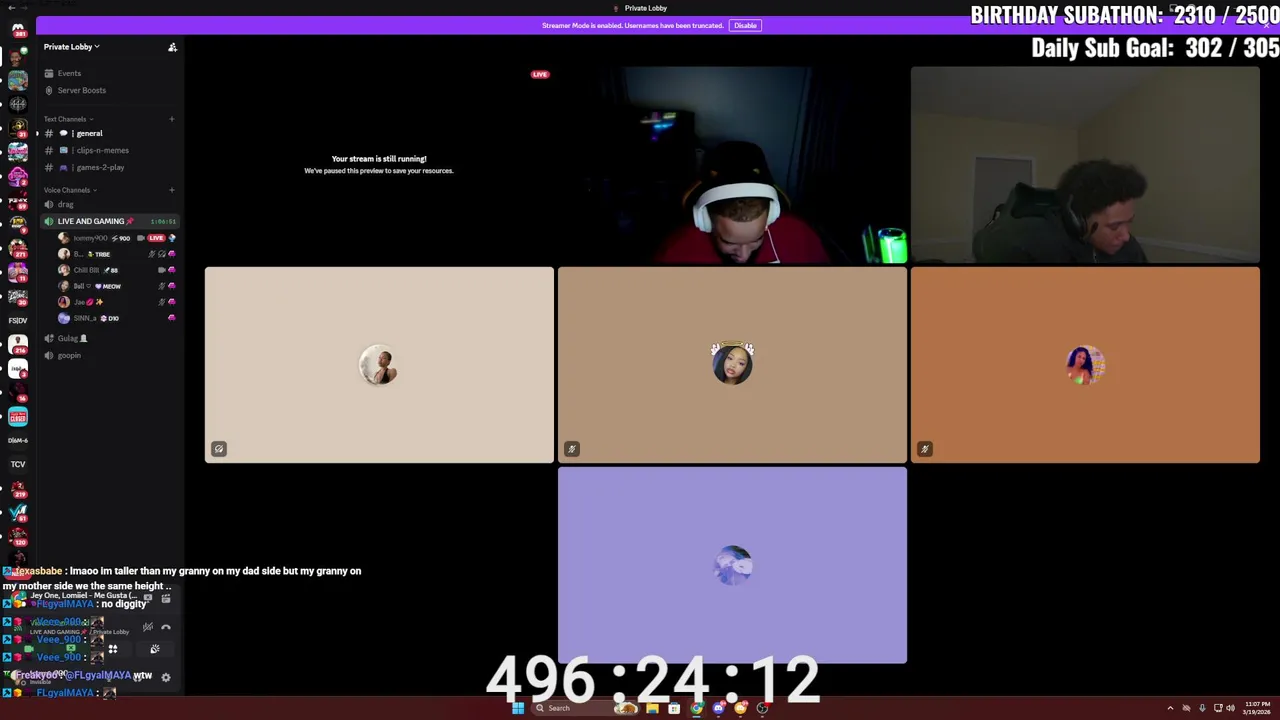Add a channel under Text Channels

(x=171, y=119)
